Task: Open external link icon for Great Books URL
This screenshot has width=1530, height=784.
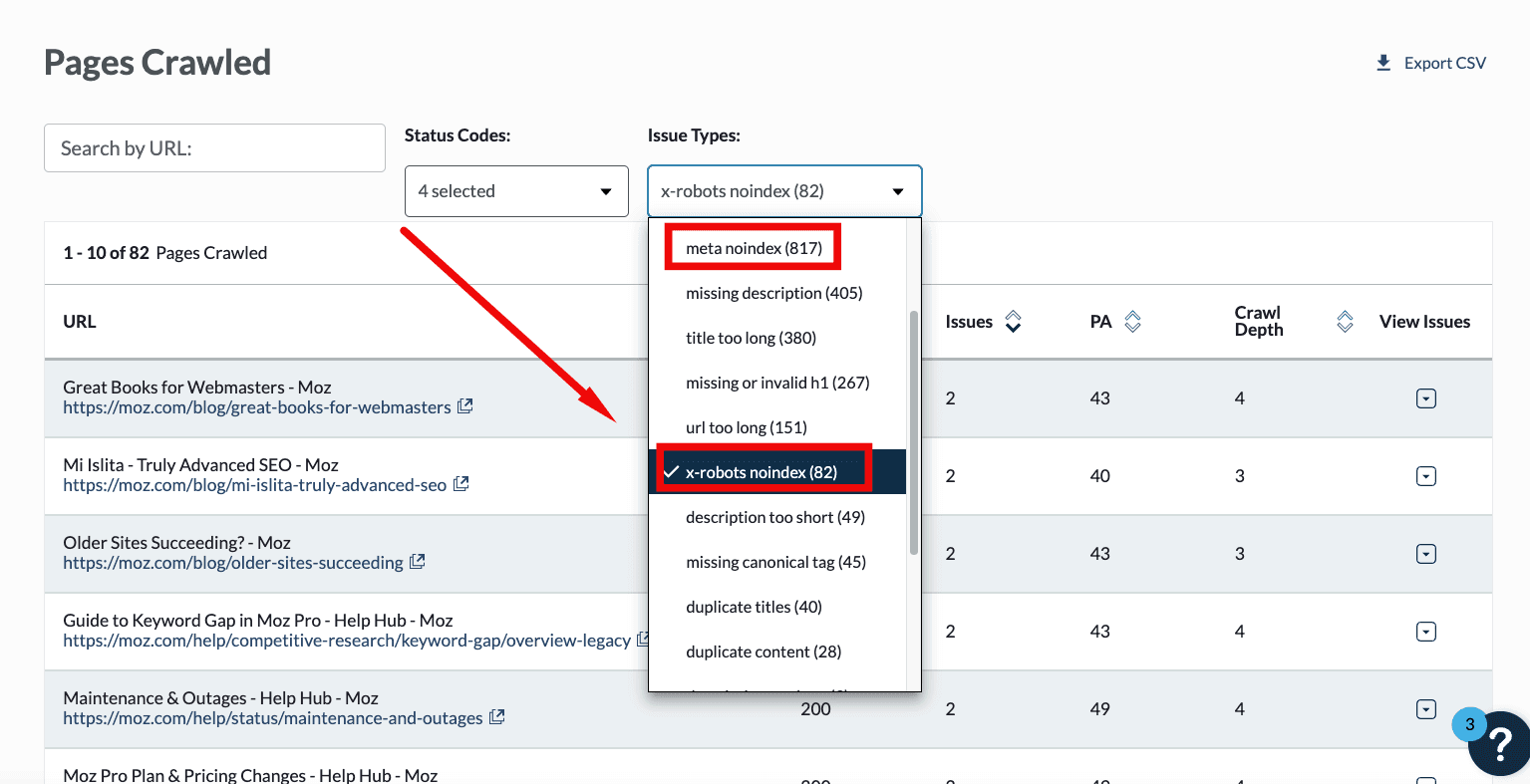Action: [x=464, y=406]
